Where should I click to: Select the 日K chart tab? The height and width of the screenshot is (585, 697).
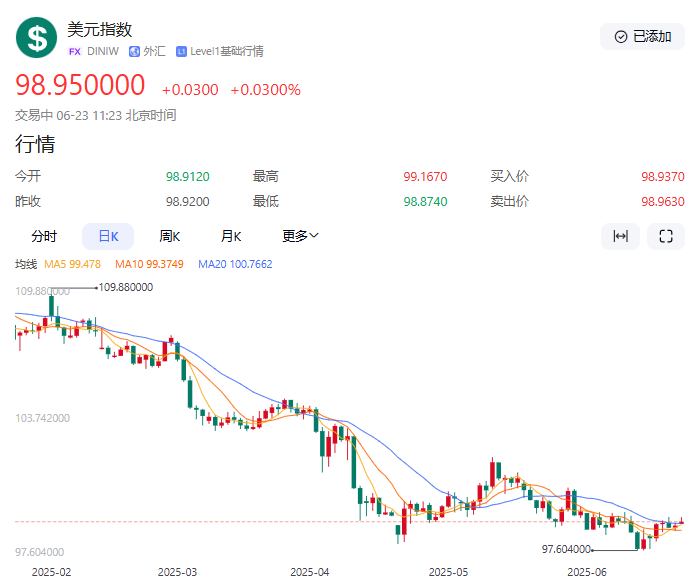coord(108,236)
